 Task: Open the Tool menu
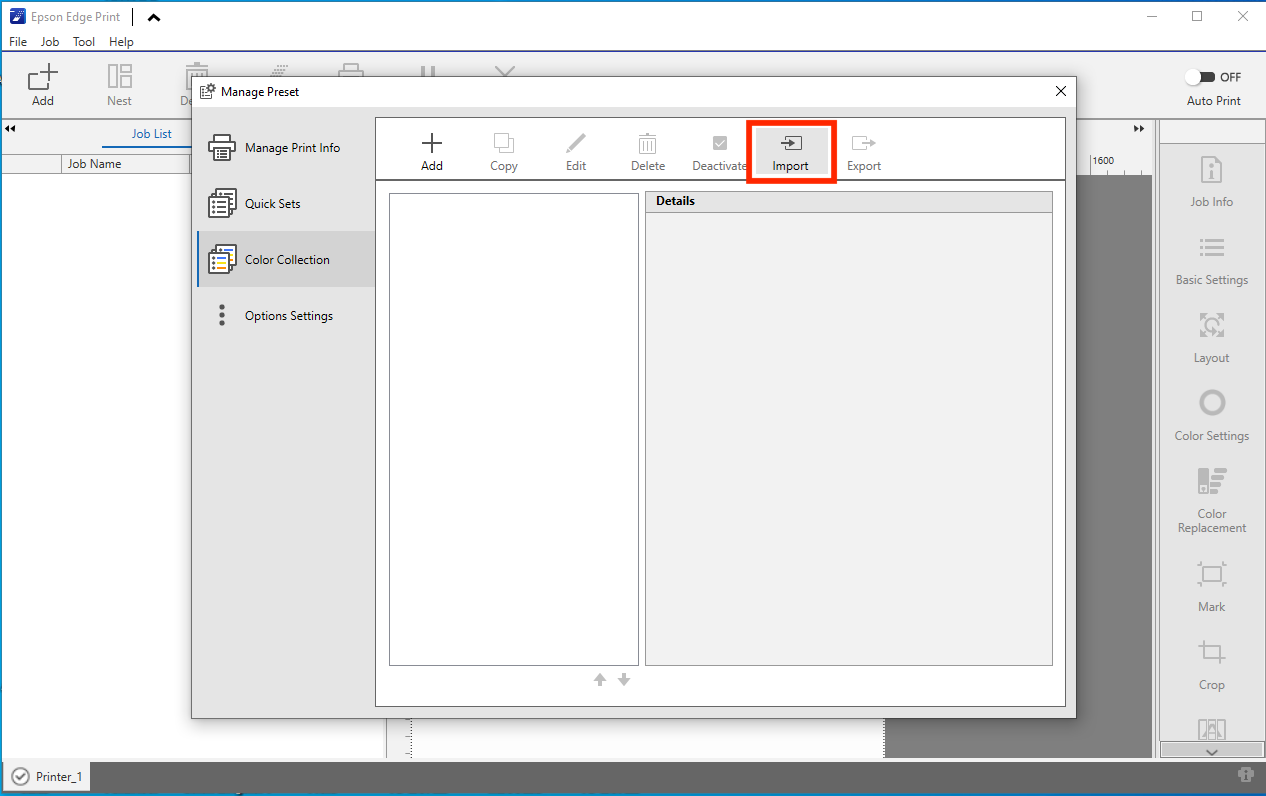(x=84, y=42)
